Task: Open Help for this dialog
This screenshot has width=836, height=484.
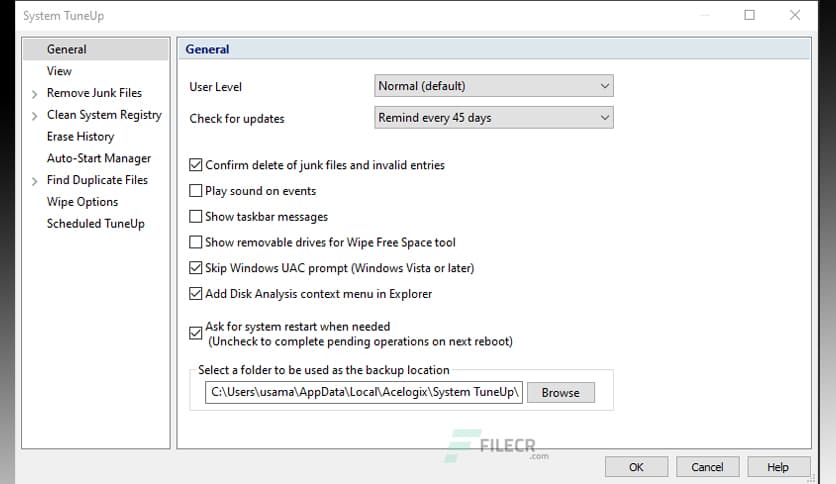Action: click(778, 467)
